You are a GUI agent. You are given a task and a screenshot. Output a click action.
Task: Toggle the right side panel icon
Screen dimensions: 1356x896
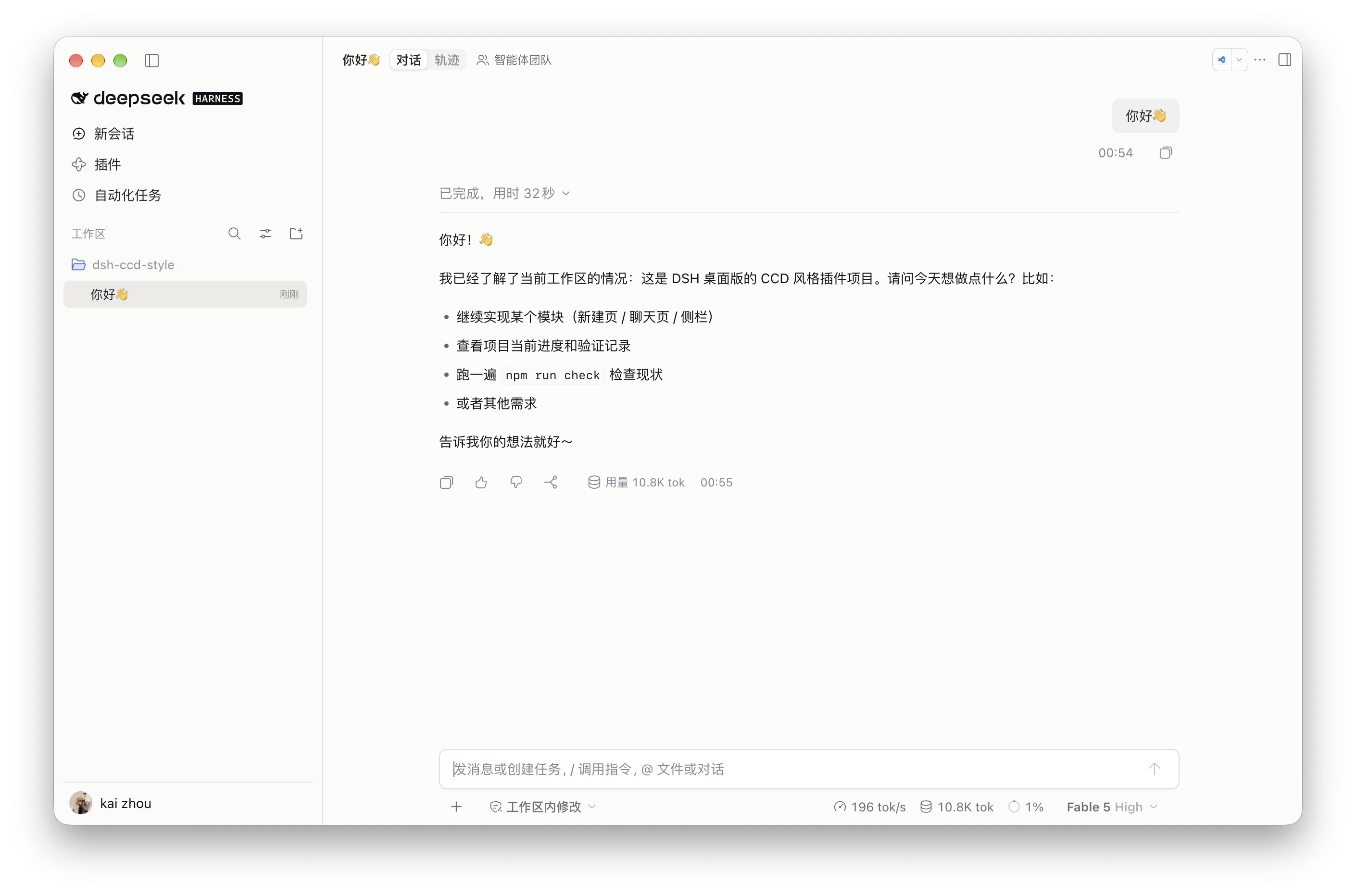pyautogui.click(x=1284, y=60)
